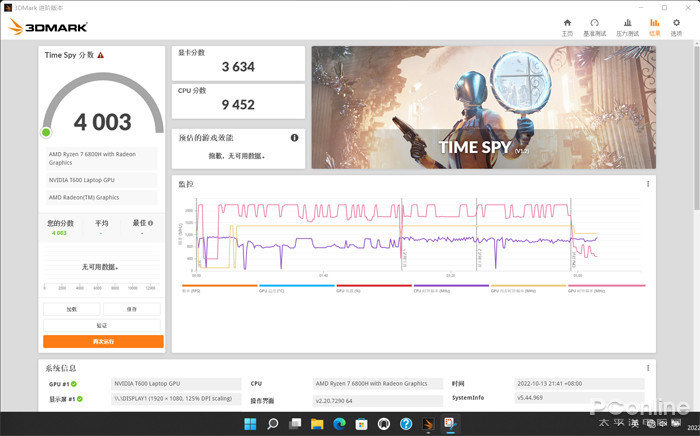This screenshot has width=700, height=436.
Task: Toggle the purple CPU clock frequency legend
Action: click(x=451, y=286)
